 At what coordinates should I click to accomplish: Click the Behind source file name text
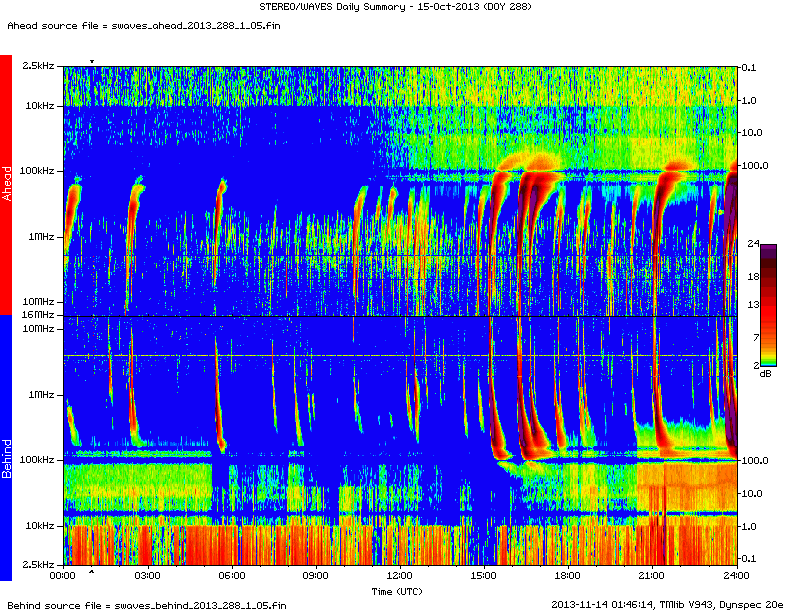146,605
